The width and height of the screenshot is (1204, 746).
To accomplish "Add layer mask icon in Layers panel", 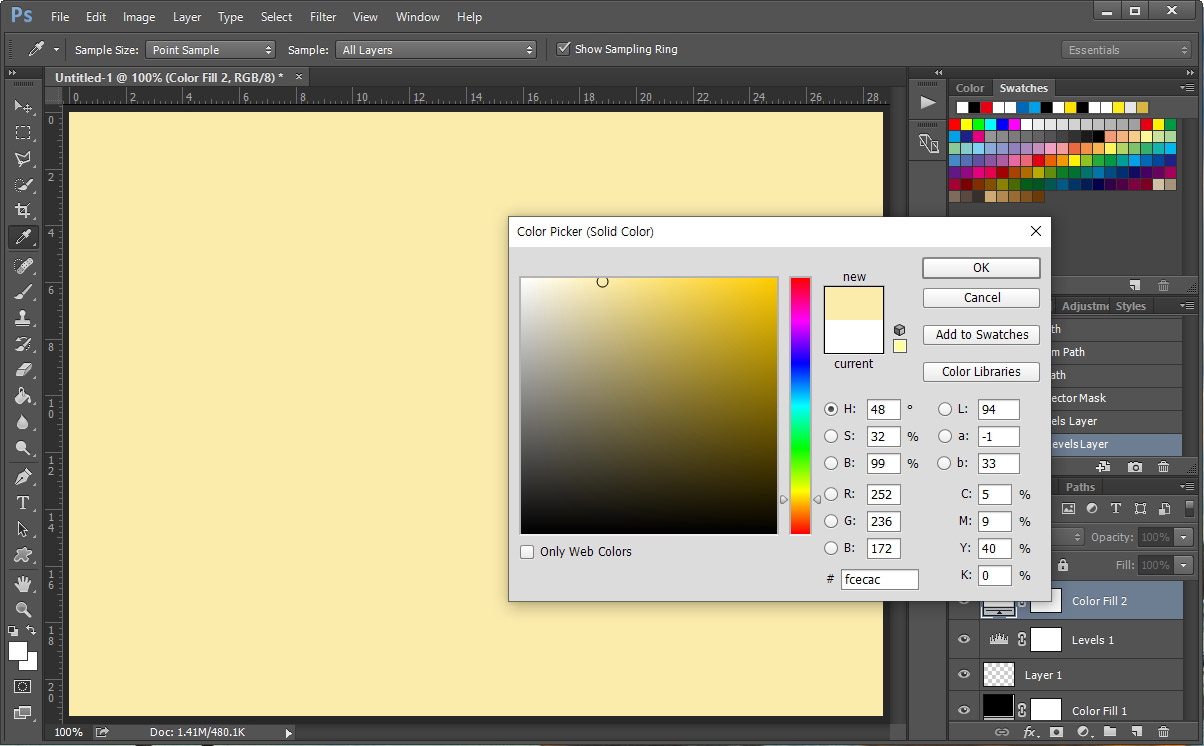I will 1056,732.
